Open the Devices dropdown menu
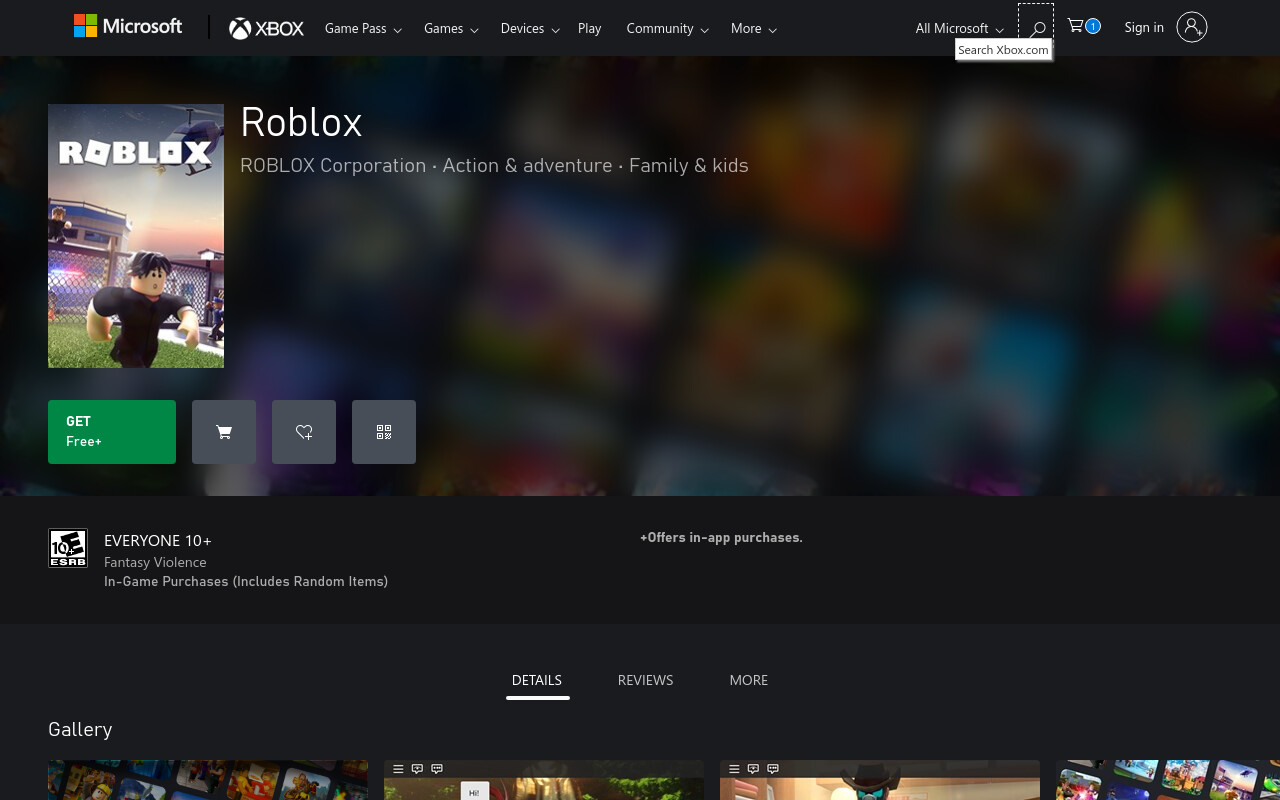The image size is (1280, 800). 530,29
